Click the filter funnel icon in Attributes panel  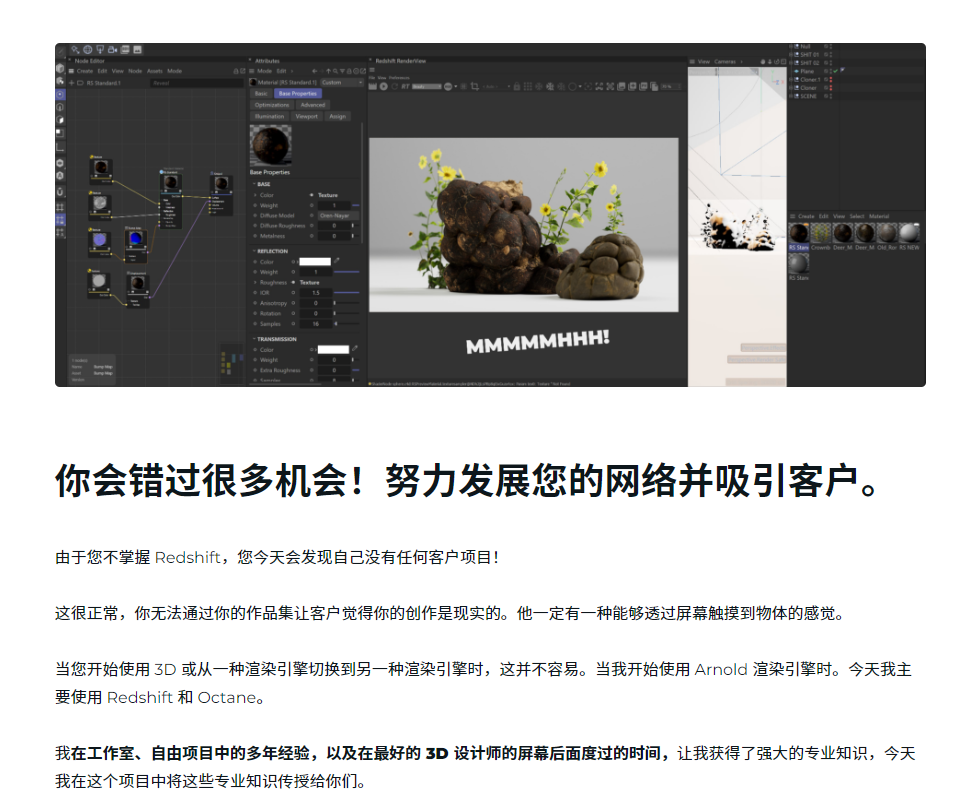pos(342,71)
